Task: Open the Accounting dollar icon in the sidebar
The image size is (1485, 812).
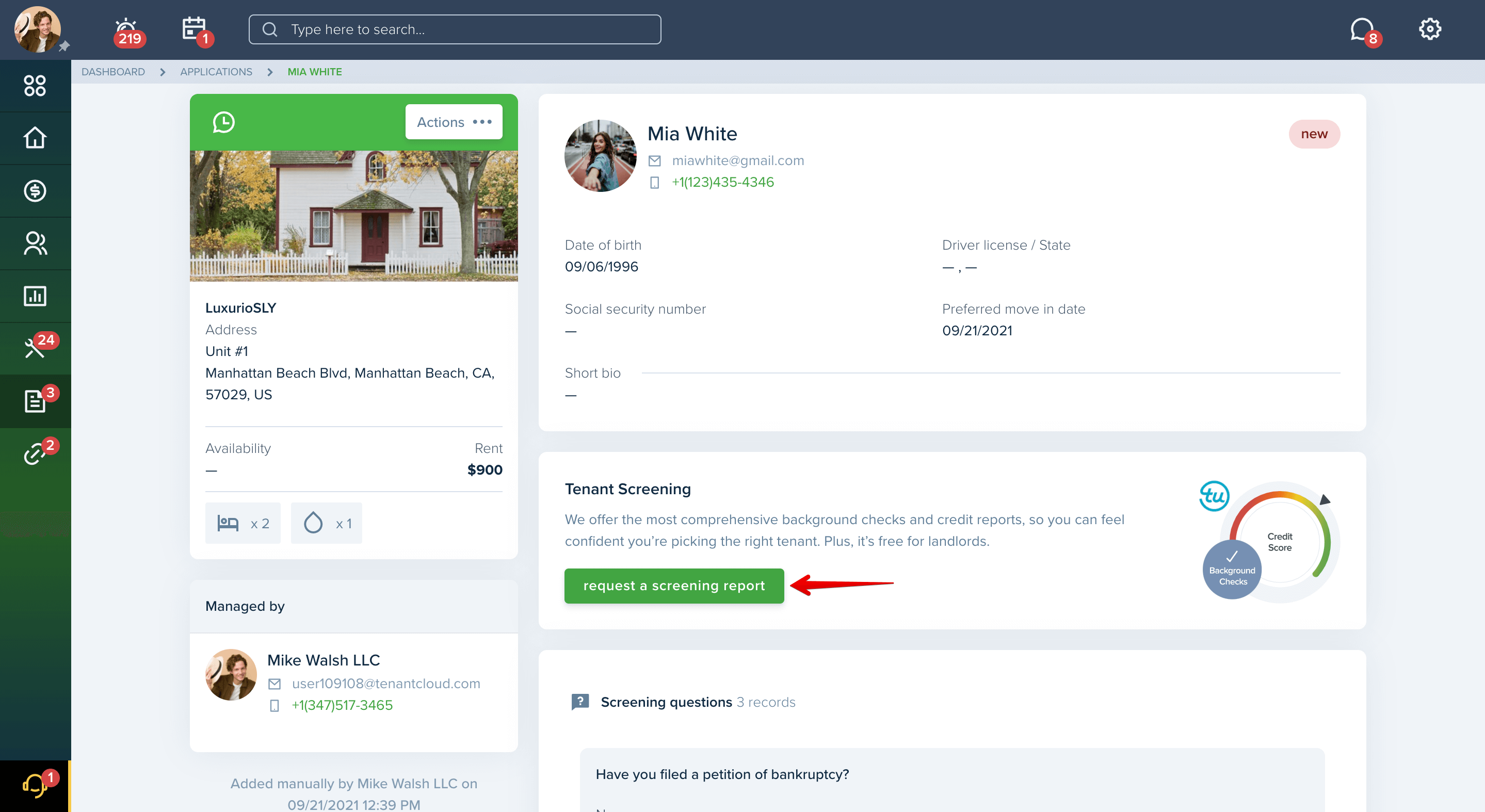Action: point(35,191)
